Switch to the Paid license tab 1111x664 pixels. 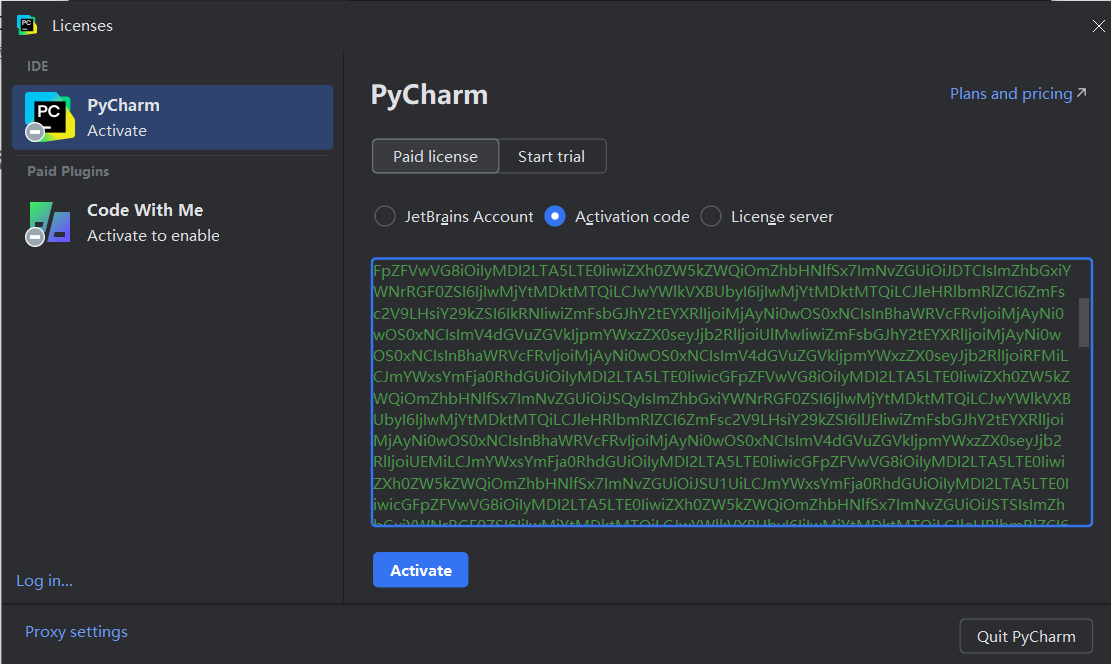(x=435, y=156)
